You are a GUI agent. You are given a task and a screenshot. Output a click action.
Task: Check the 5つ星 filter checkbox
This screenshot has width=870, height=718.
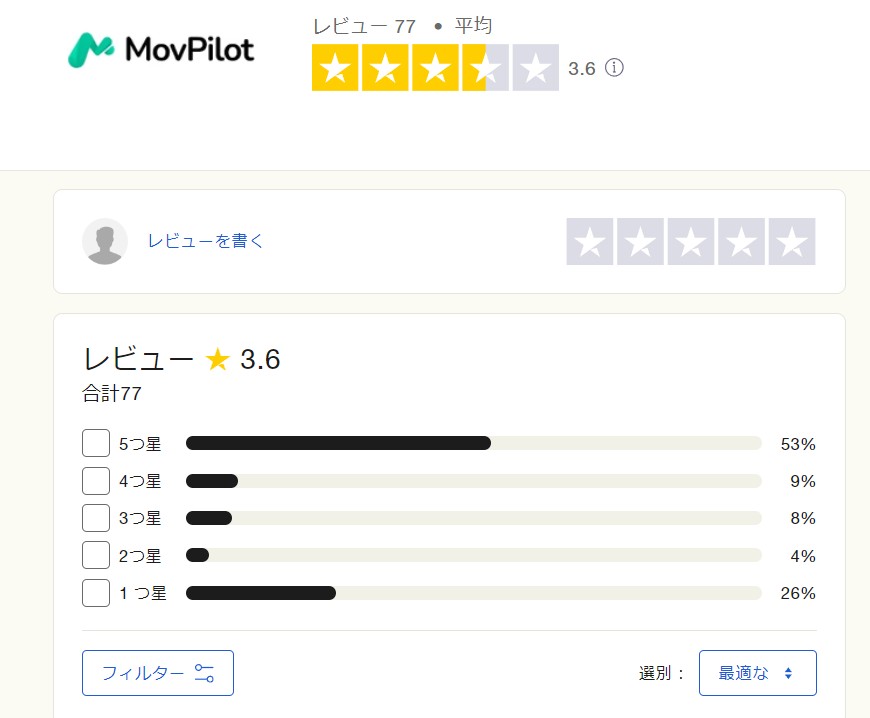96,443
